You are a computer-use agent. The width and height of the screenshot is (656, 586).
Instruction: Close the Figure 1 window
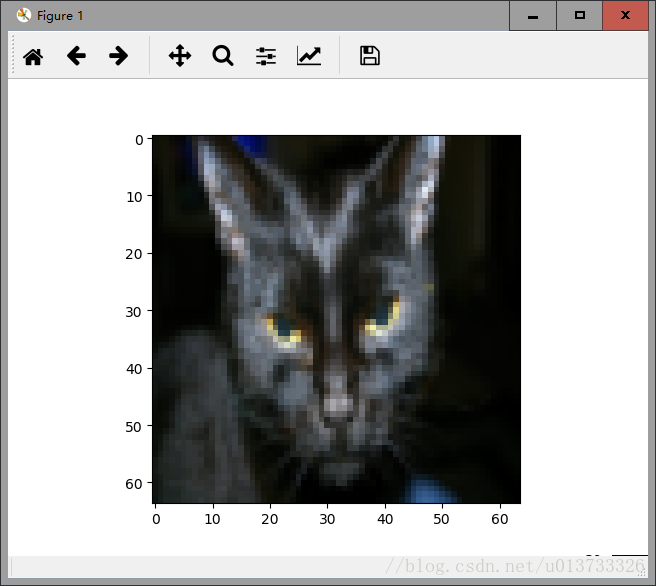[625, 15]
